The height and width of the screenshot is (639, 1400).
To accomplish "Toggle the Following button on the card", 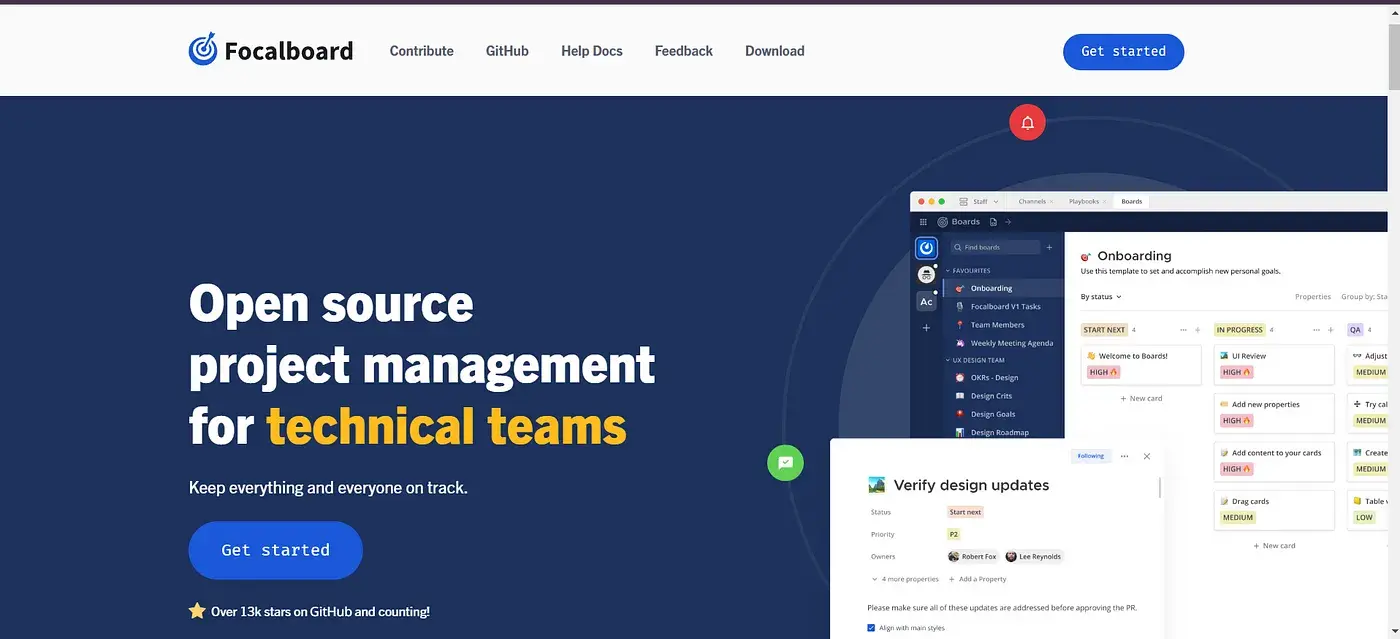I will coord(1091,456).
